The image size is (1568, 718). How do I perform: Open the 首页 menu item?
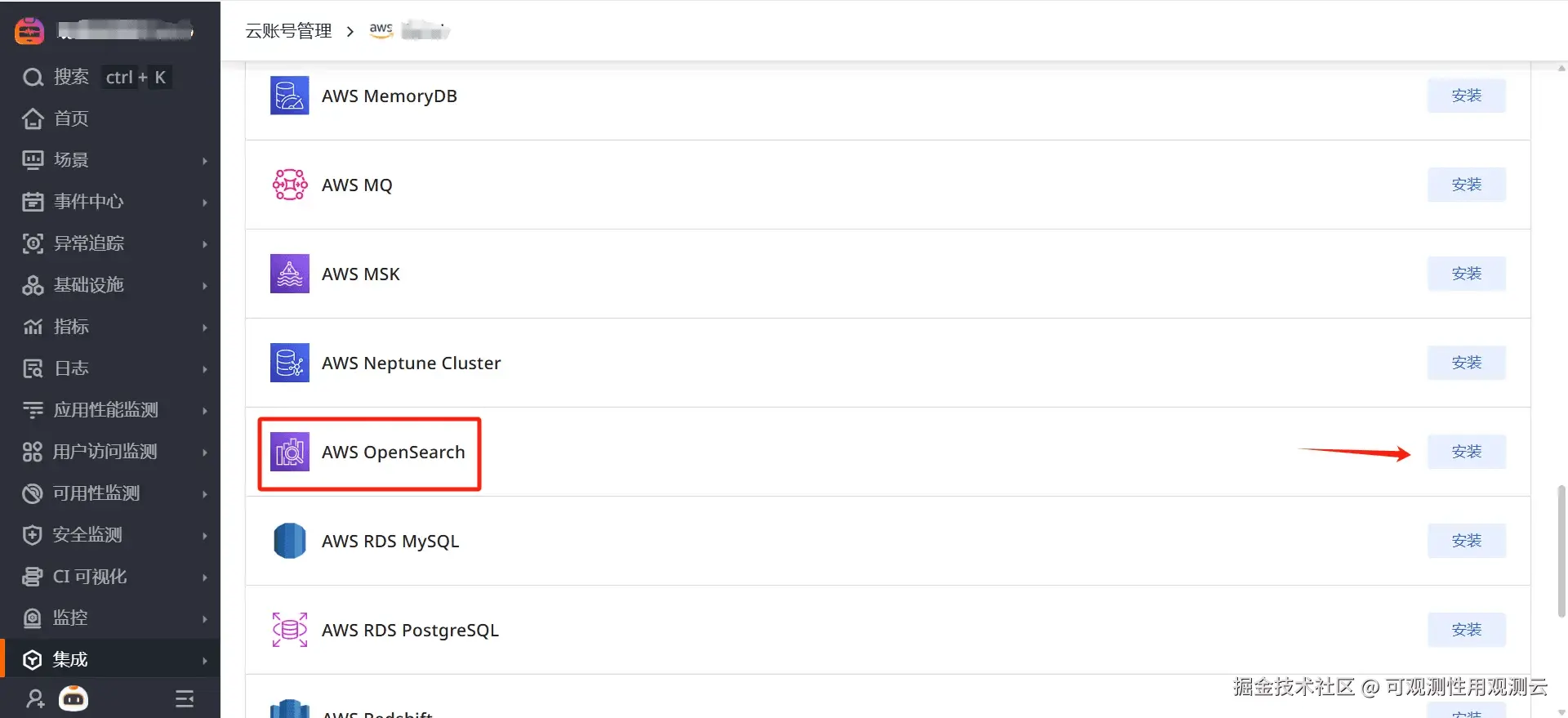tap(71, 118)
